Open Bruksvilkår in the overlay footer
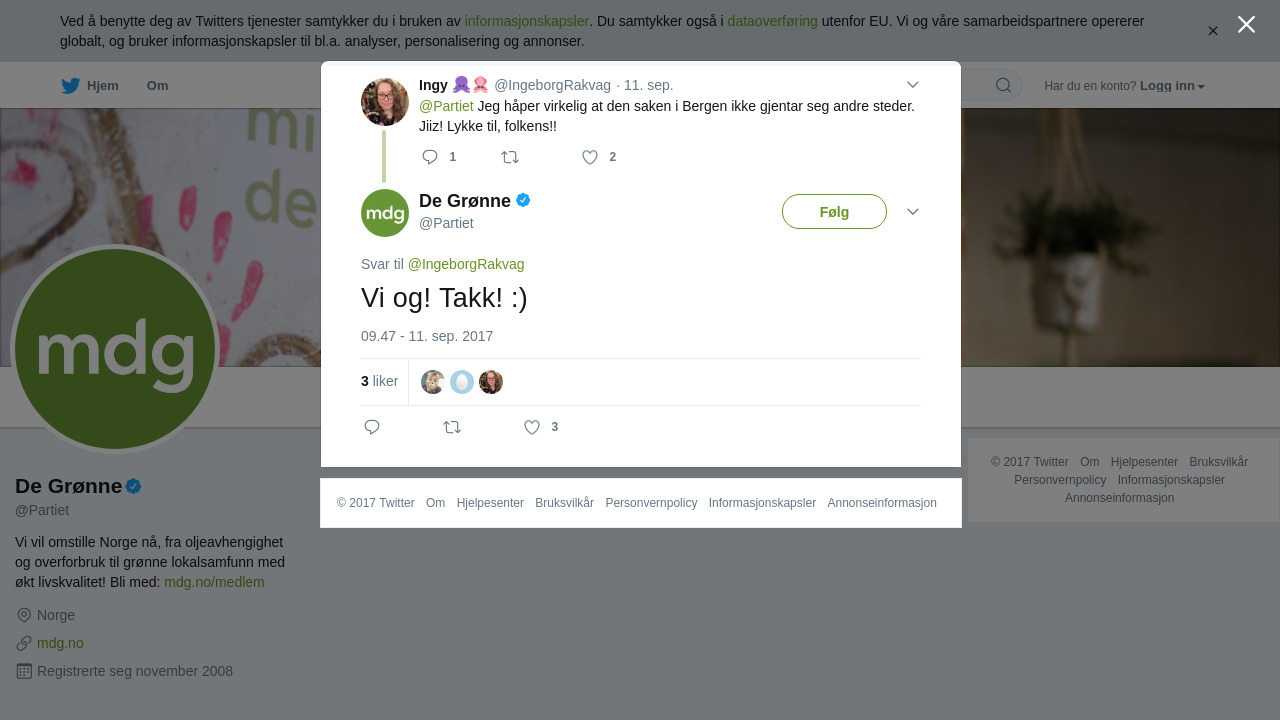Screen dimensions: 1280x720 coord(564,503)
